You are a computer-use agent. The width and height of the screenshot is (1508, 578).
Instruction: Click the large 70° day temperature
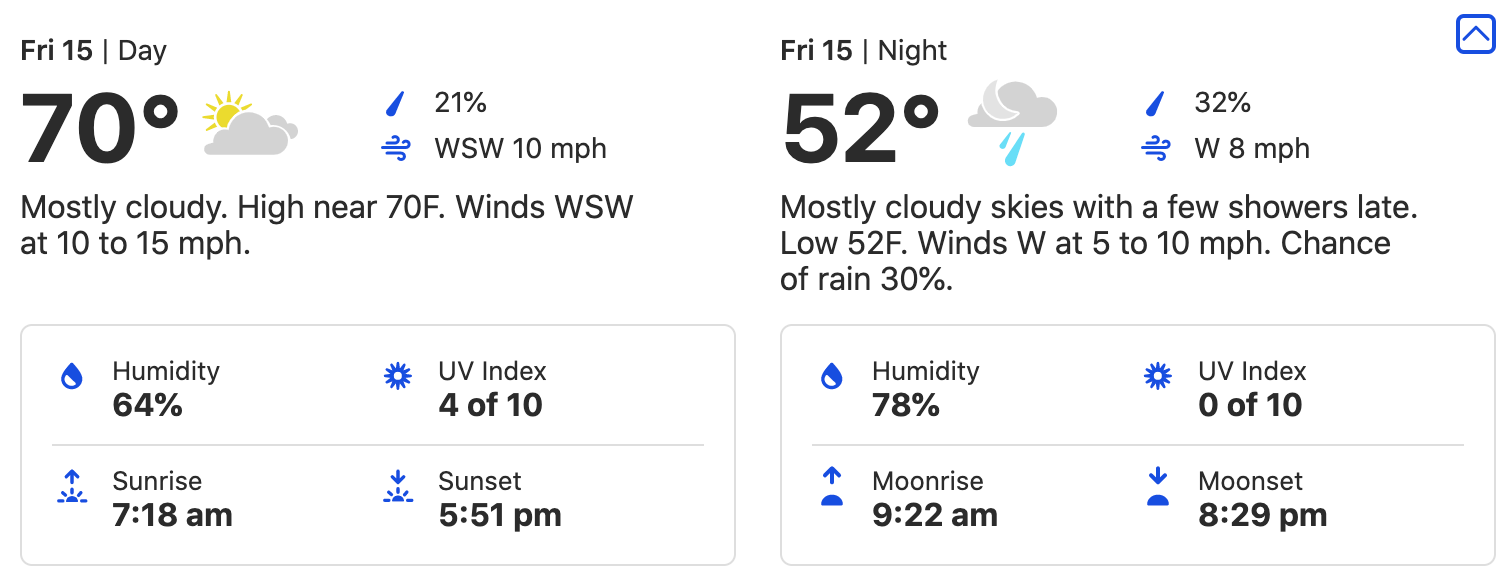(x=100, y=129)
